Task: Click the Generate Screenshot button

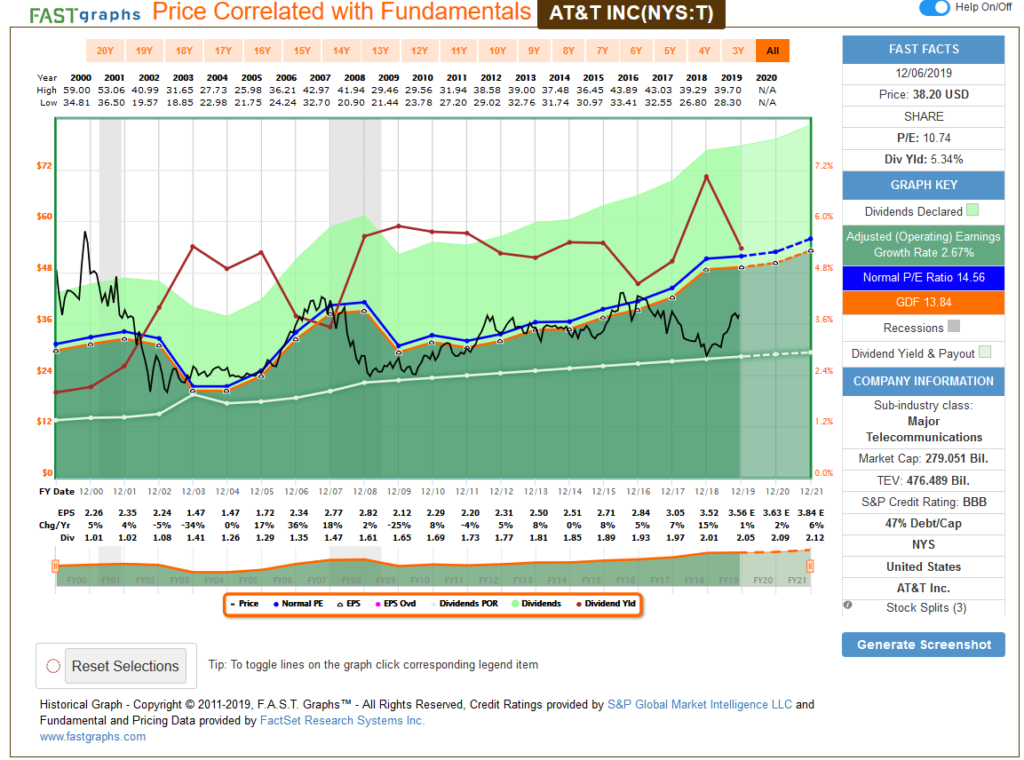Action: pyautogui.click(x=923, y=644)
